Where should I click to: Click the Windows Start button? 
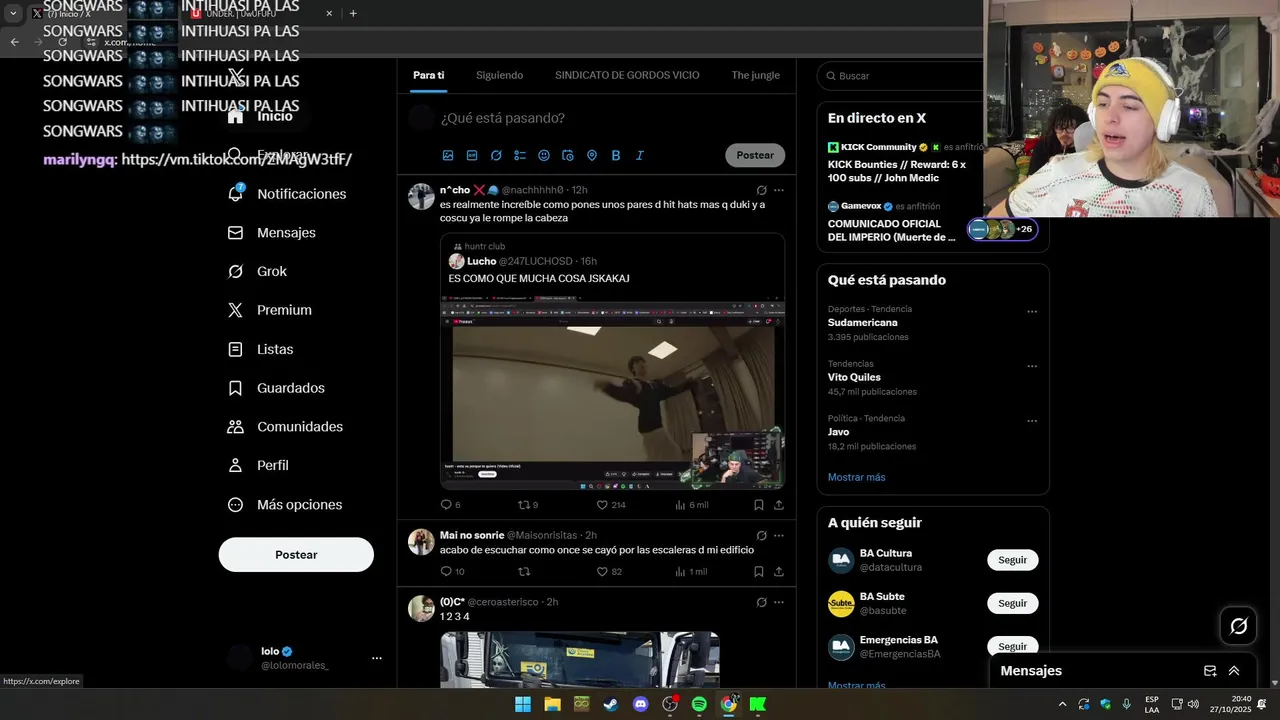523,704
